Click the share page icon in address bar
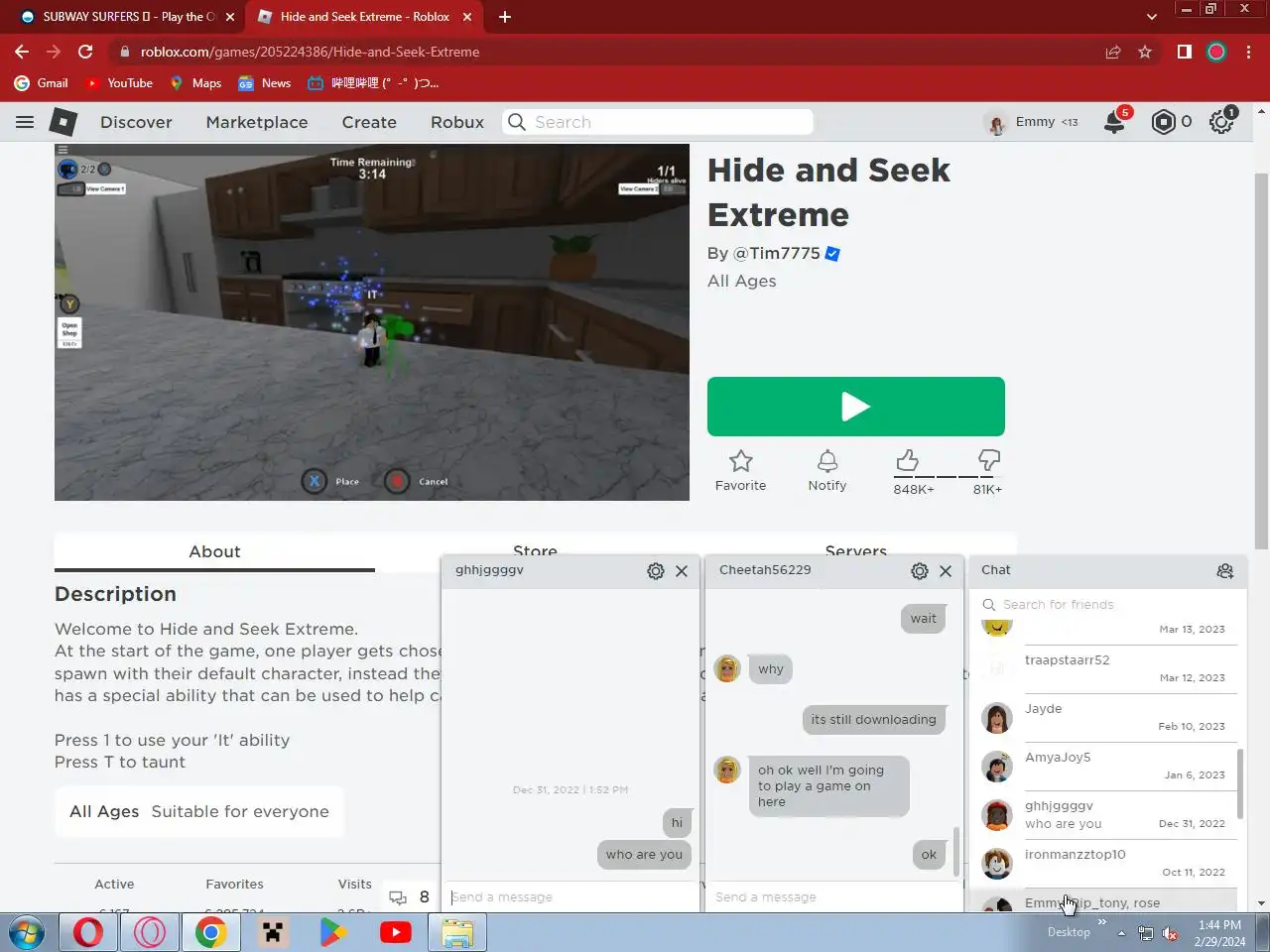Viewport: 1270px width, 952px height. (x=1113, y=52)
